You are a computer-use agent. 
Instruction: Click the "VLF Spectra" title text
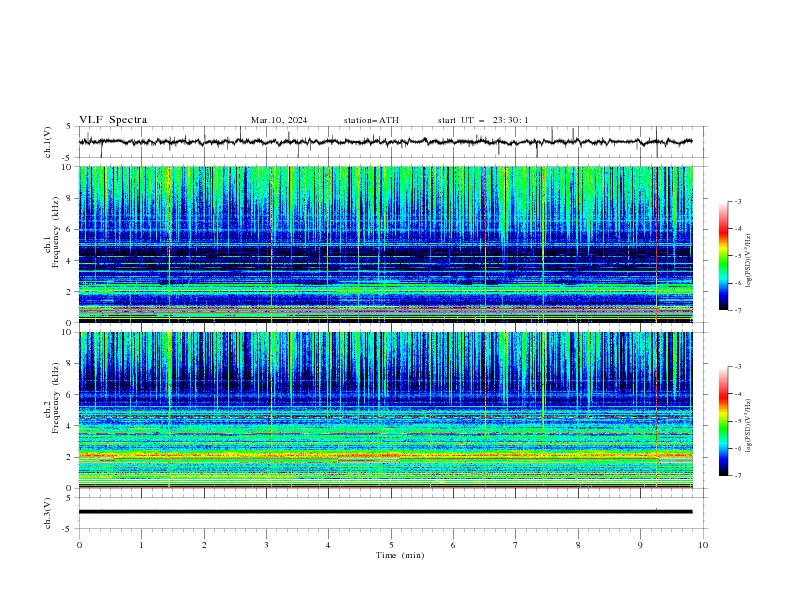pos(113,120)
